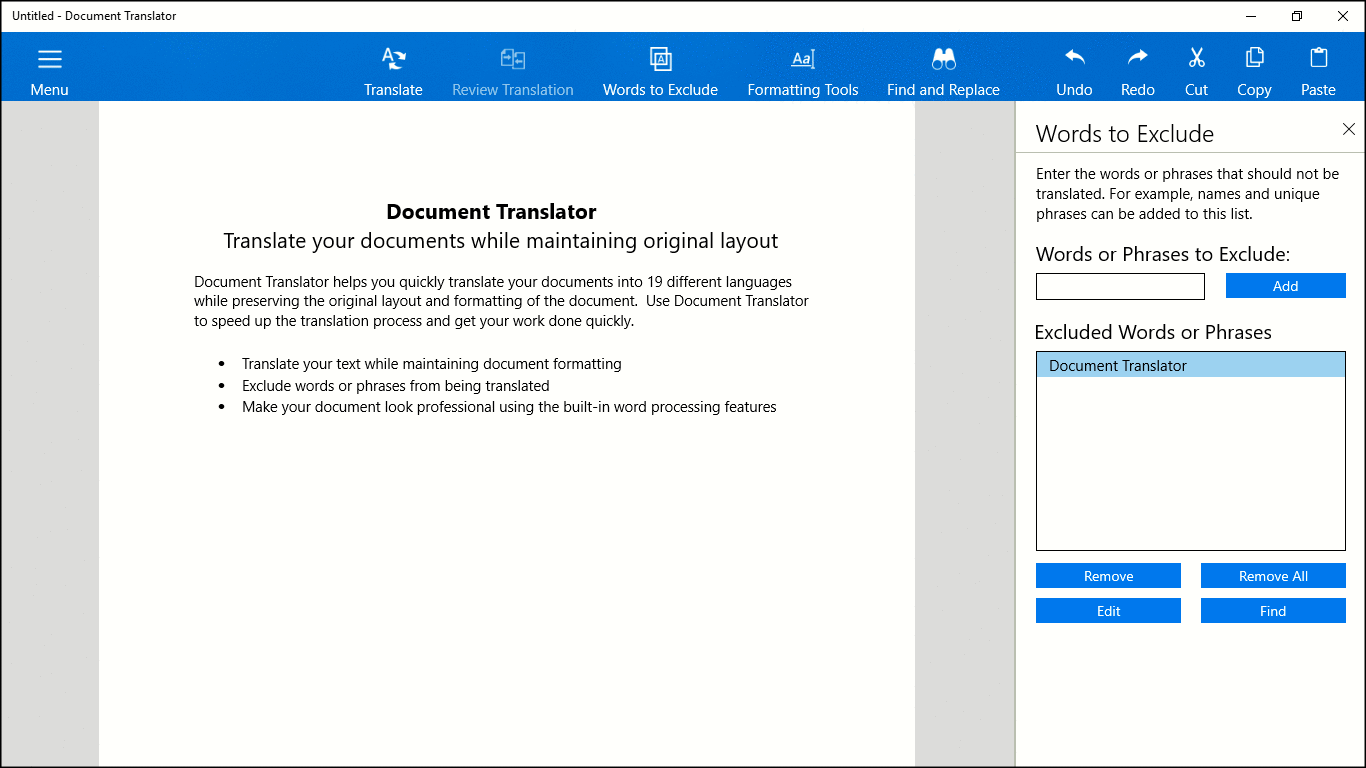The image size is (1366, 768).
Task: Click the Words or Phrases to Exclude field
Action: click(x=1120, y=286)
